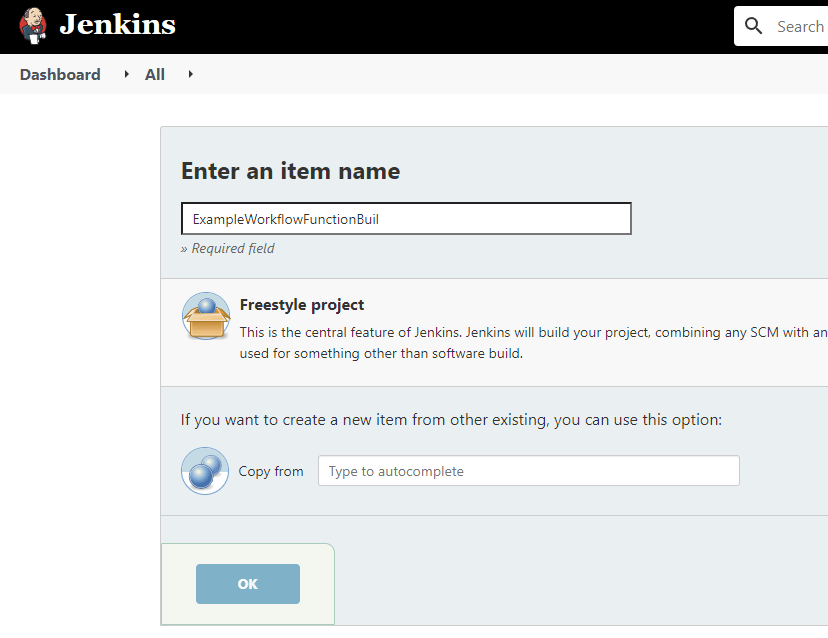Viewport: 828px width, 638px height.
Task: Go to the Dashboard breadcrumb
Action: click(60, 74)
